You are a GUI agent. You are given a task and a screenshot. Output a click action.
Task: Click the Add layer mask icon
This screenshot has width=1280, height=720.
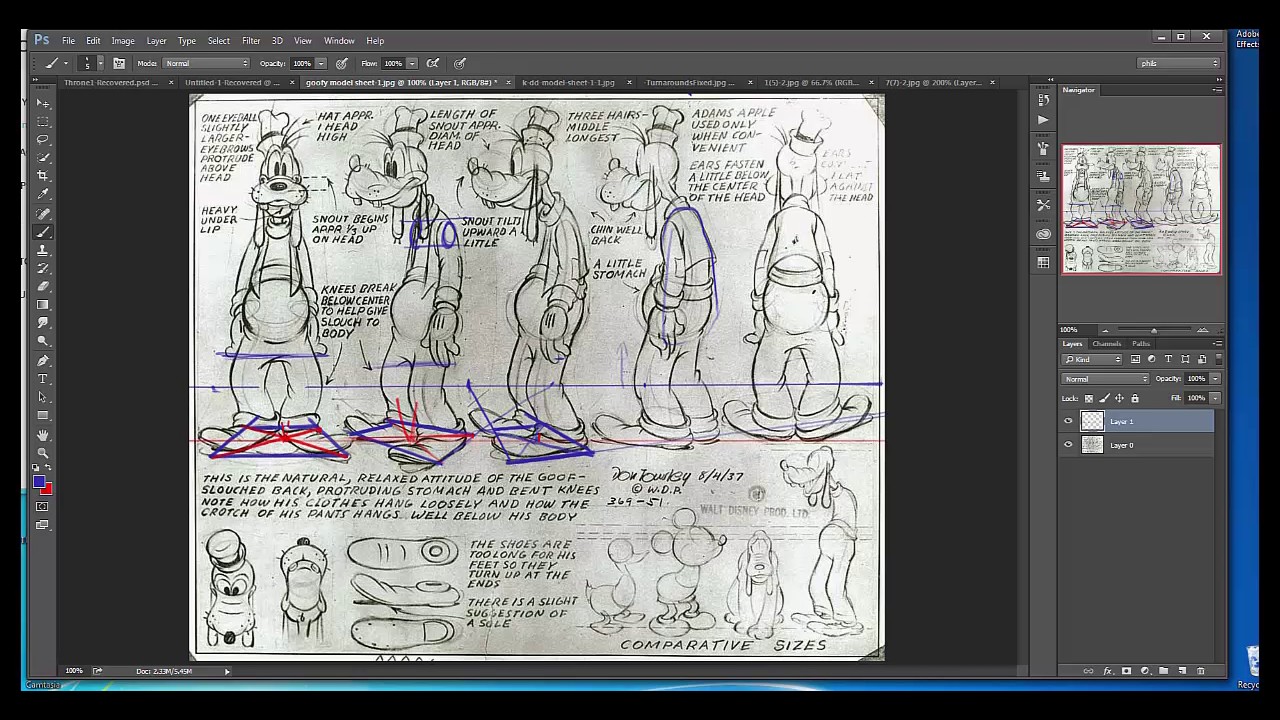tap(1126, 671)
